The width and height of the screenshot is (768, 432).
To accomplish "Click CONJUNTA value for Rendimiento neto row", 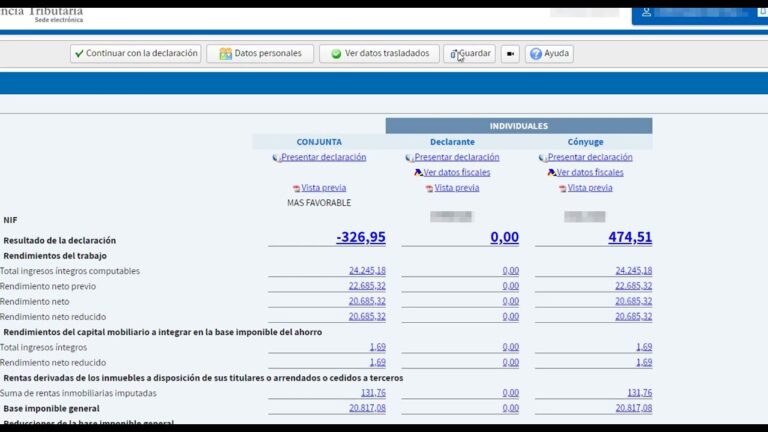I will [x=367, y=301].
